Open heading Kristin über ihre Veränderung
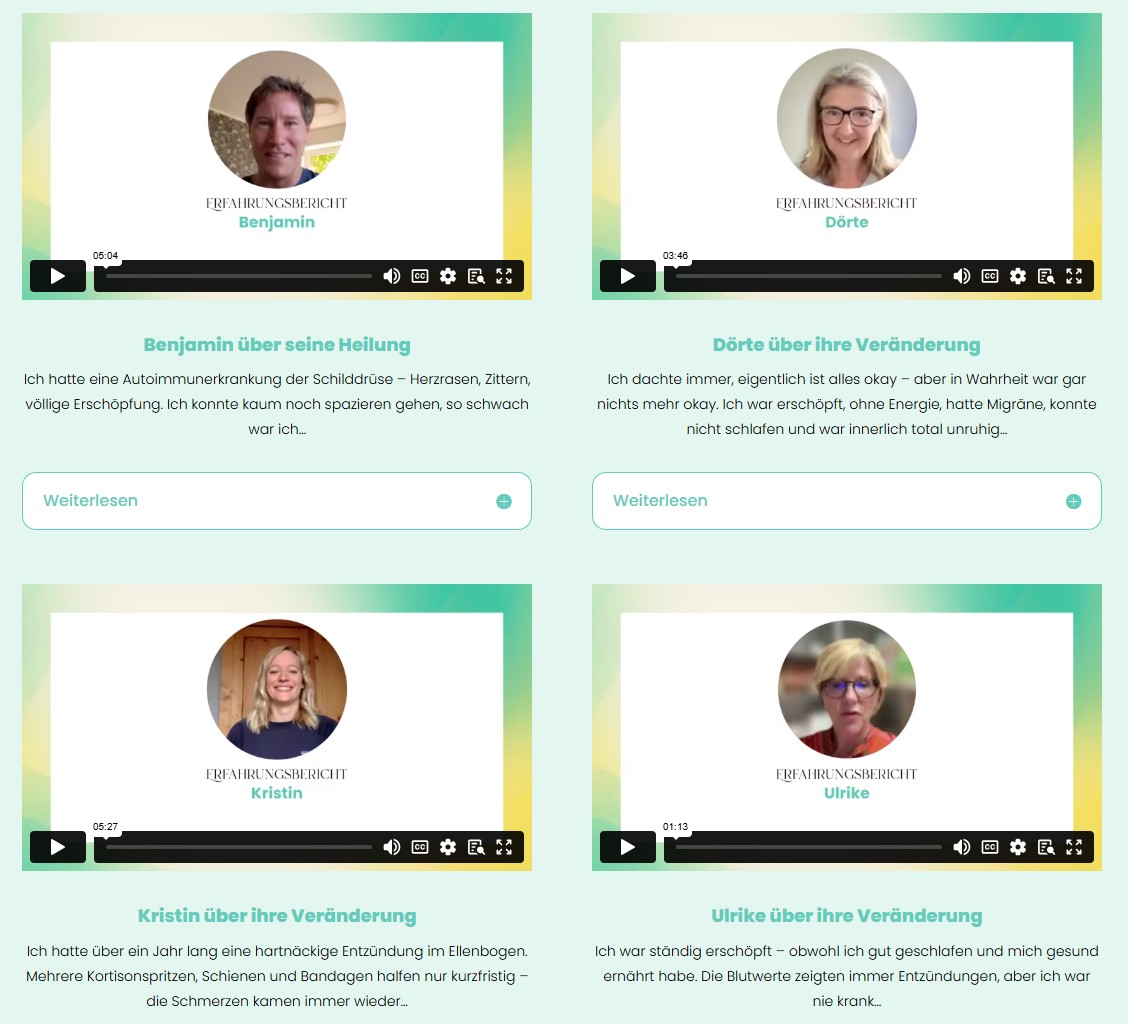The image size is (1128, 1024). click(x=277, y=915)
